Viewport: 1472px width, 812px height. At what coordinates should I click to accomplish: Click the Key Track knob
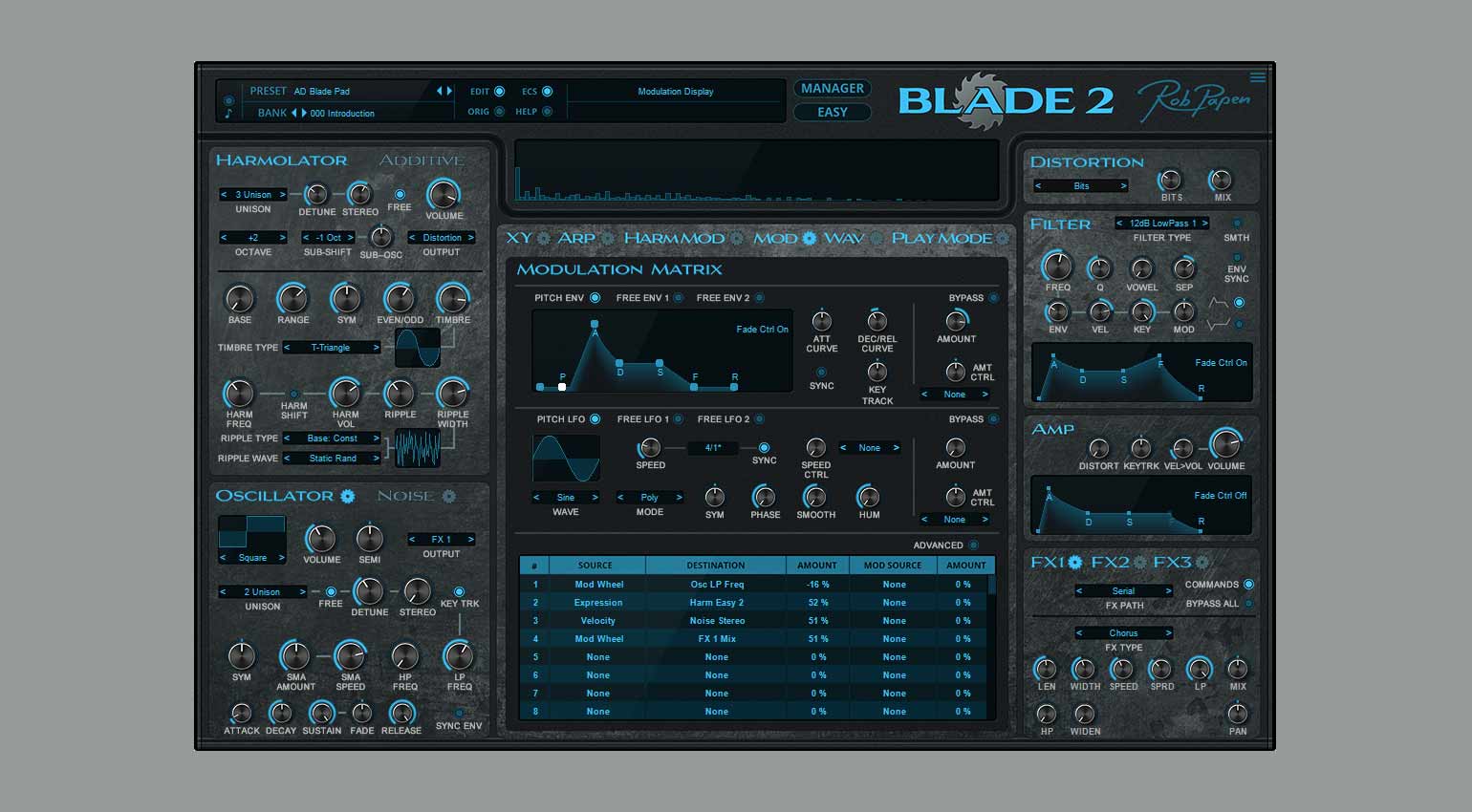point(877,372)
